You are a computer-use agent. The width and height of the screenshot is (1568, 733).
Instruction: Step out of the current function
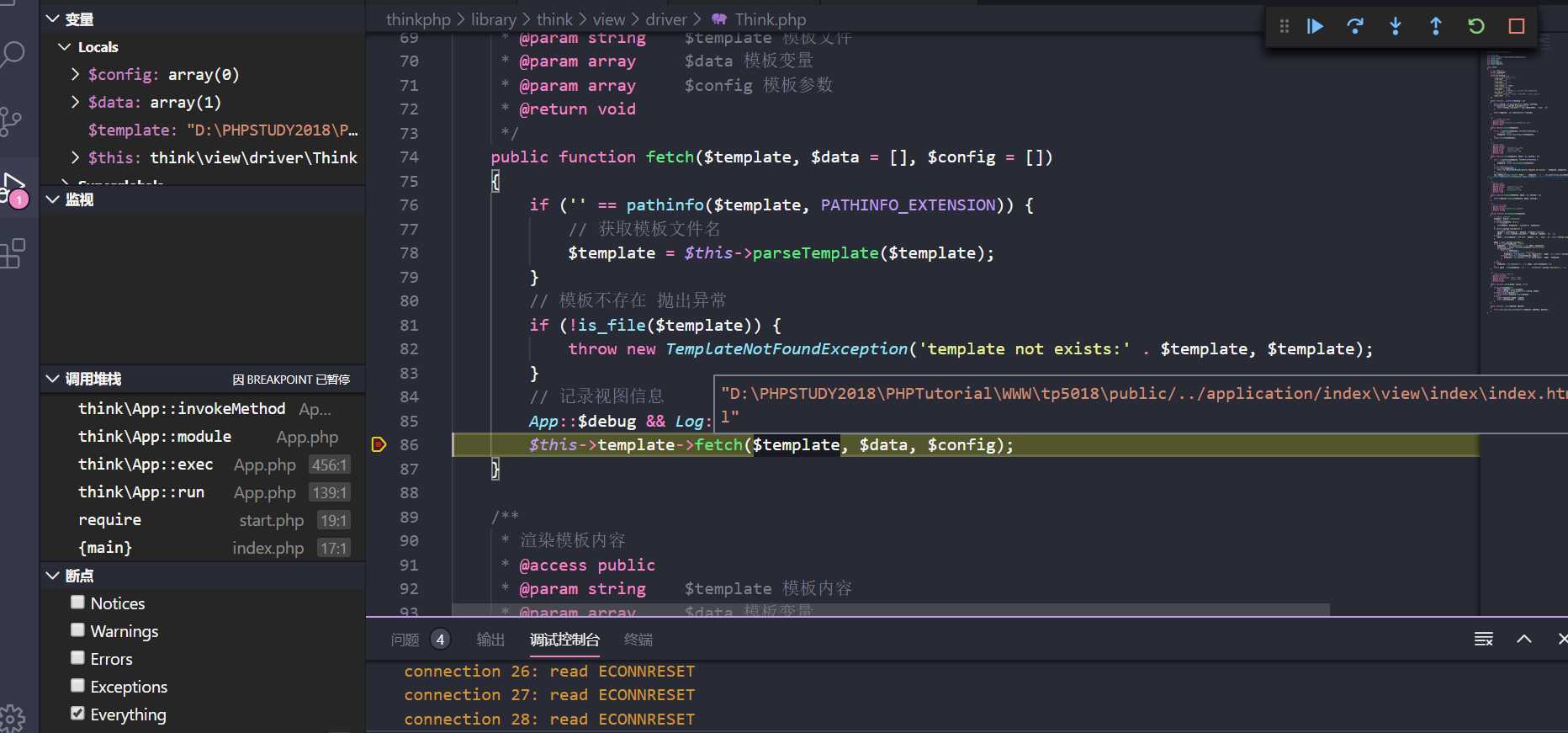(x=1436, y=26)
